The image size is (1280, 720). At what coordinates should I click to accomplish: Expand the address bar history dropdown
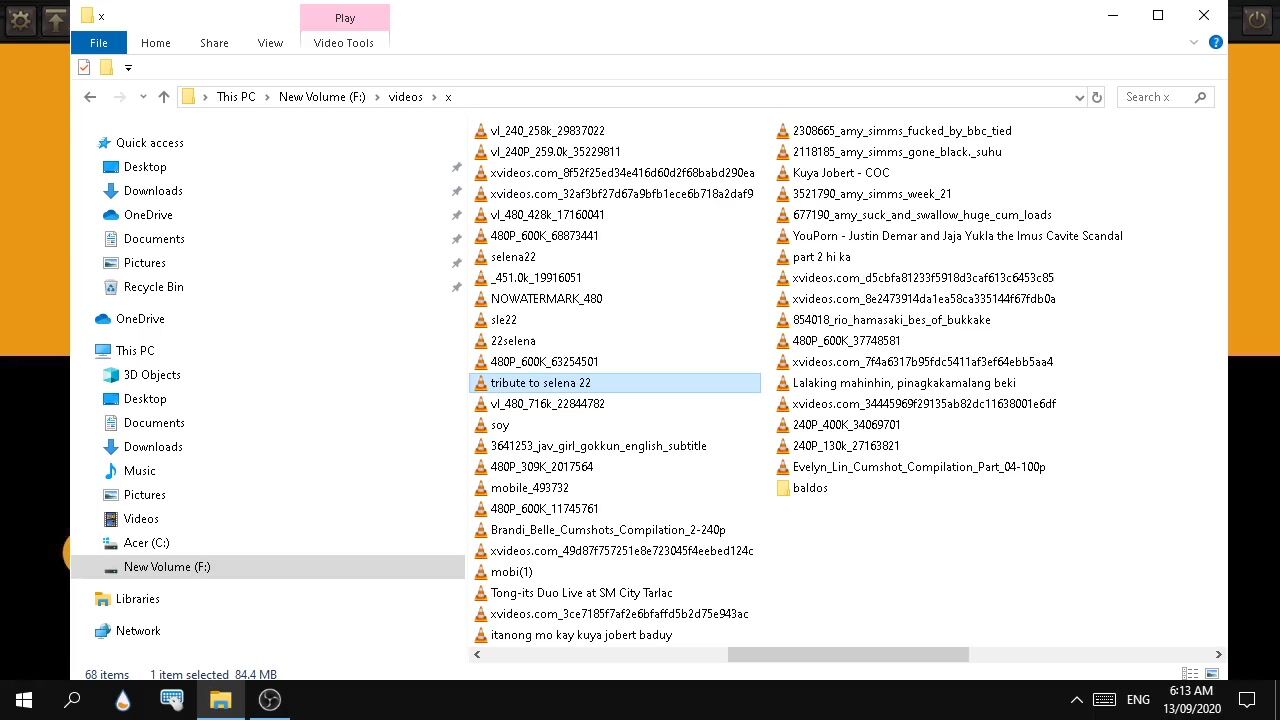(1079, 97)
